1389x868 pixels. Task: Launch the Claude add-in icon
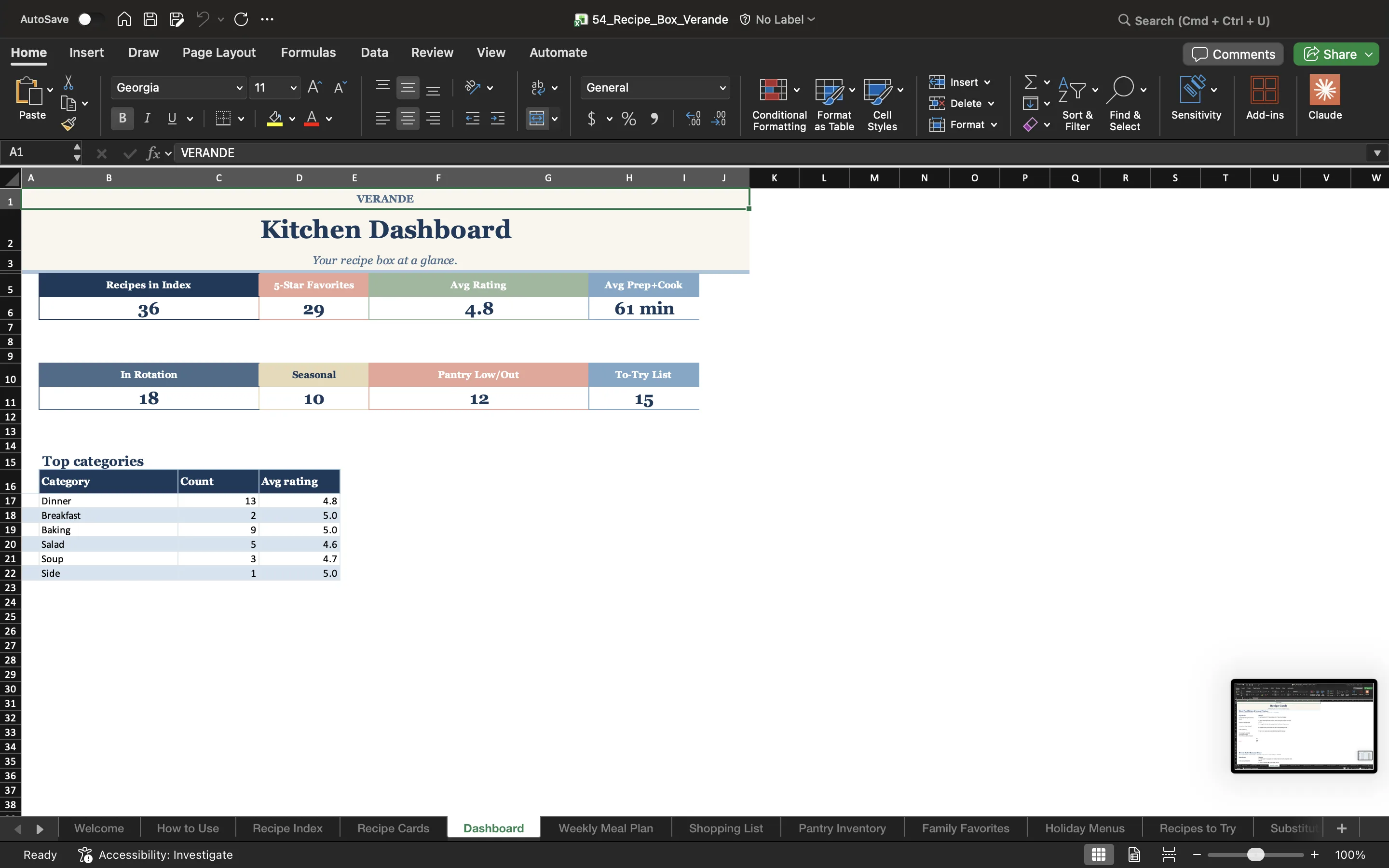(1325, 97)
